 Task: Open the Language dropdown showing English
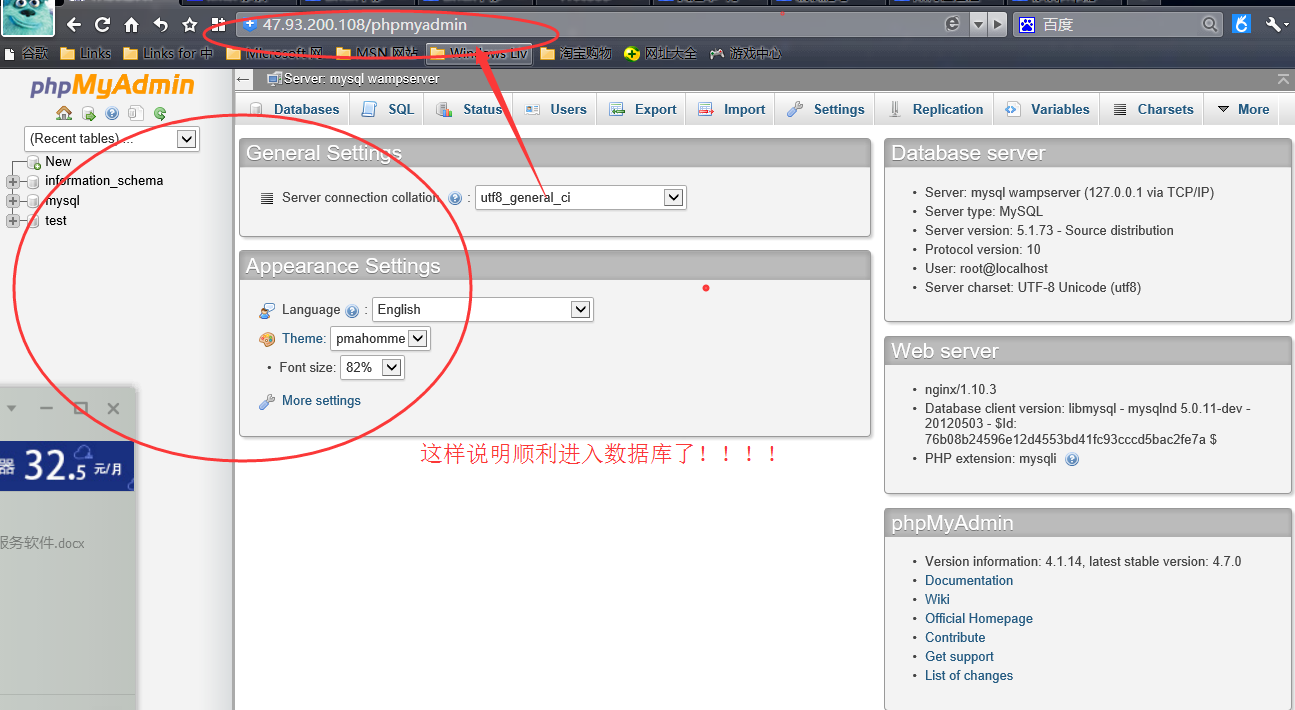[483, 310]
